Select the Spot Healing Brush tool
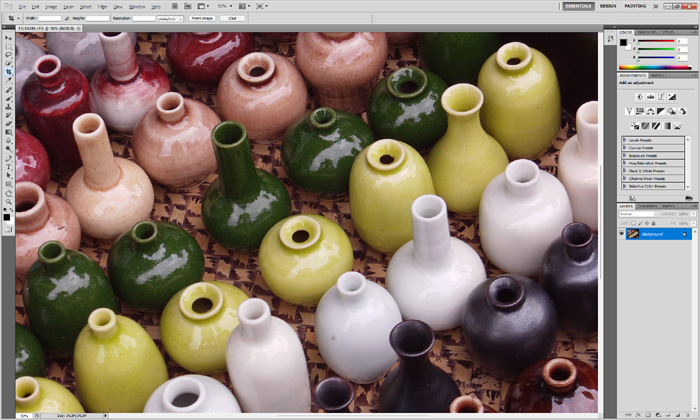This screenshot has width=700, height=420. [x=8, y=91]
